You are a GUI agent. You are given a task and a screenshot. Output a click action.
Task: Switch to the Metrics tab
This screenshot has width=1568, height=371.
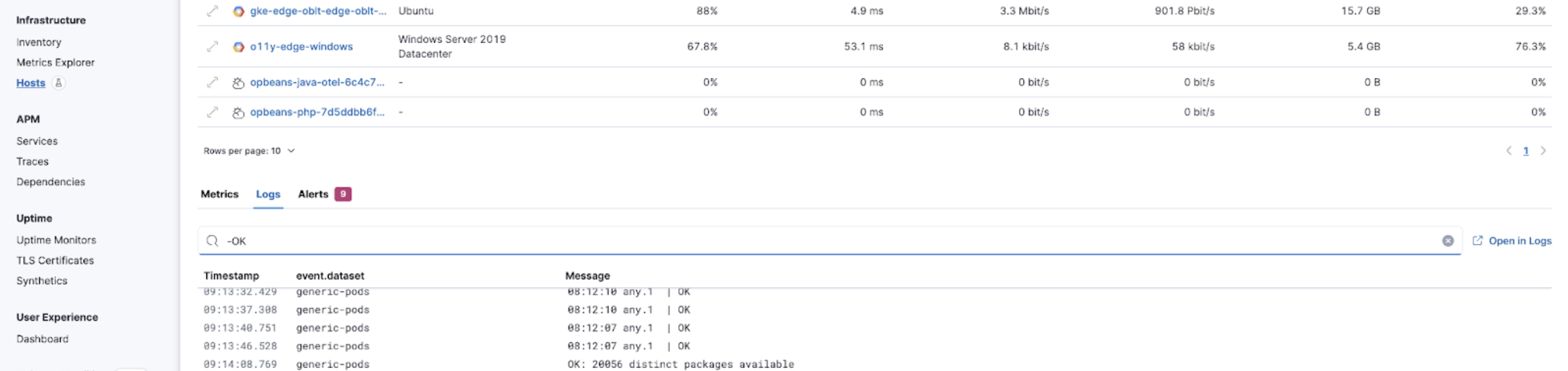click(219, 194)
